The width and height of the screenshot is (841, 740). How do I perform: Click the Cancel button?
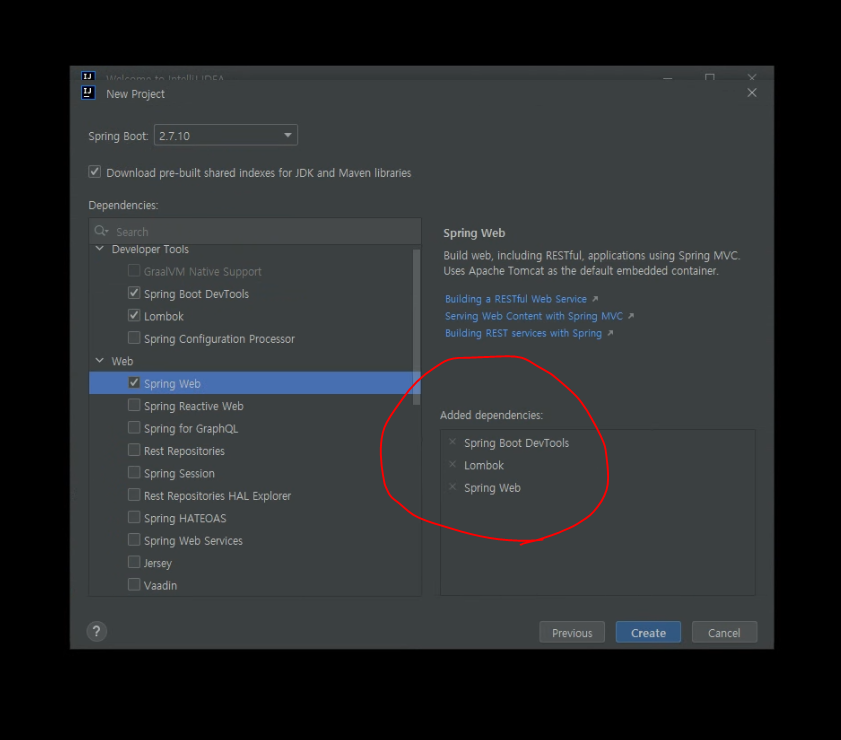pos(724,632)
